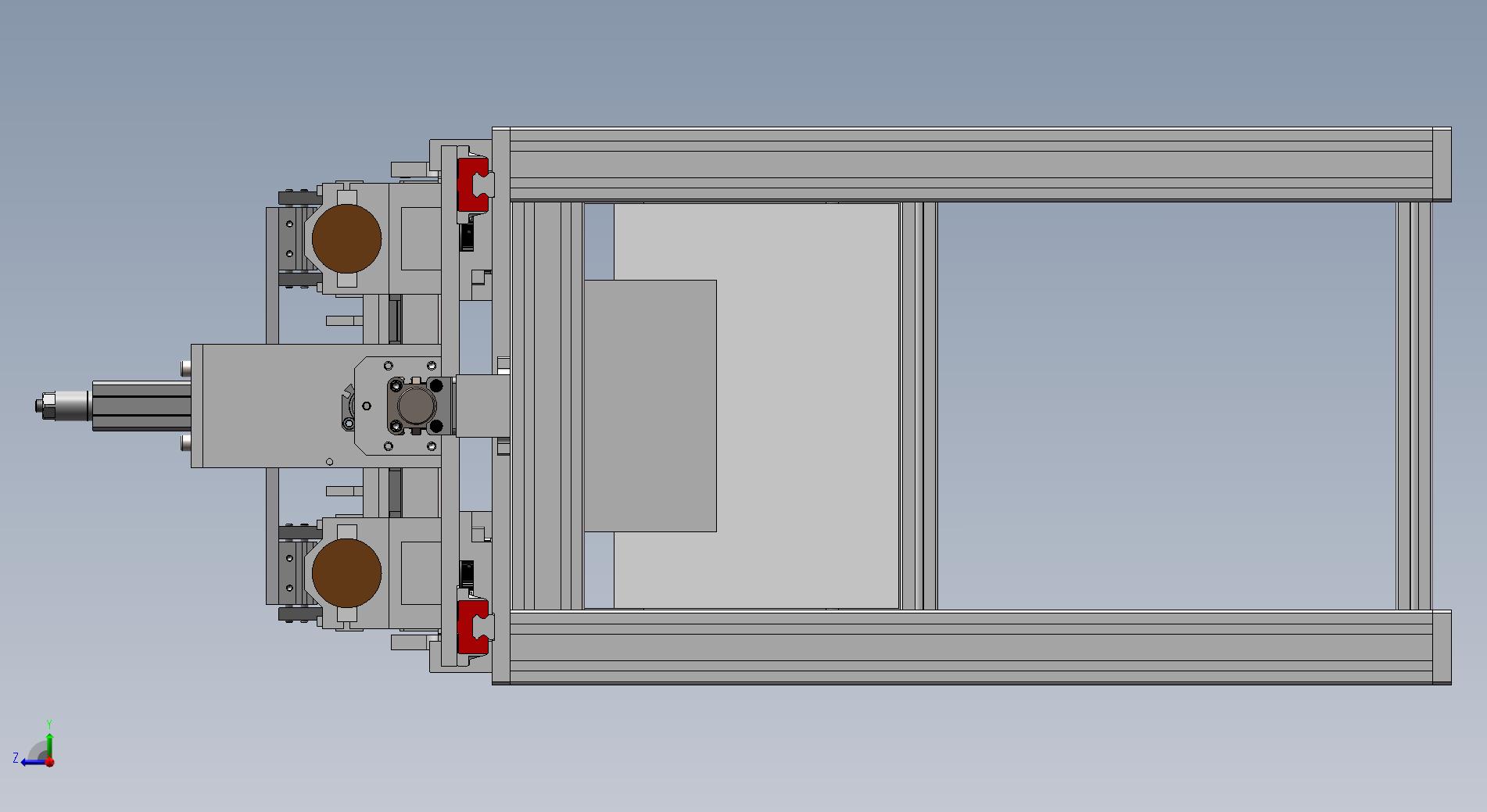Select the large light grey panel
Viewport: 1487px width, 812px height.
coord(756,406)
